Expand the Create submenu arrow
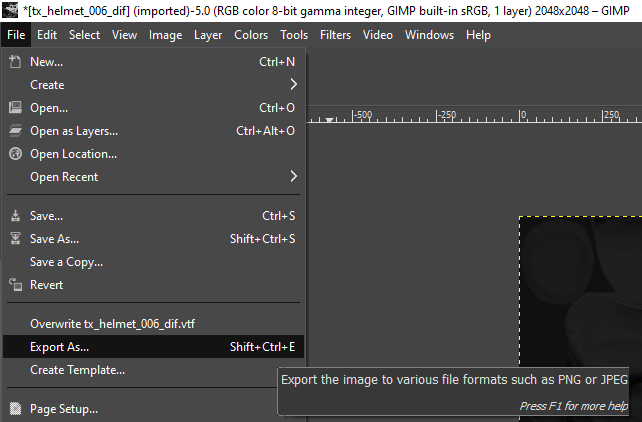This screenshot has width=642, height=422. click(293, 85)
